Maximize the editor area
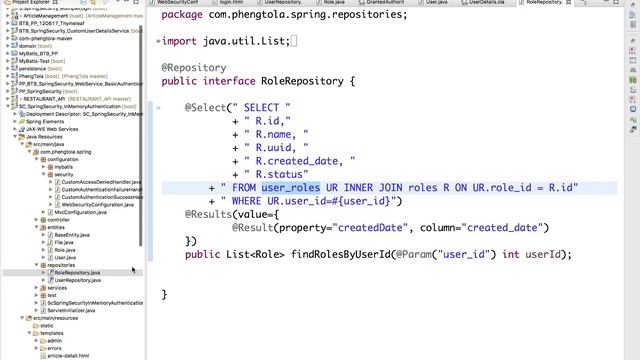Image resolution: width=640 pixels, height=360 pixels. point(616,2)
